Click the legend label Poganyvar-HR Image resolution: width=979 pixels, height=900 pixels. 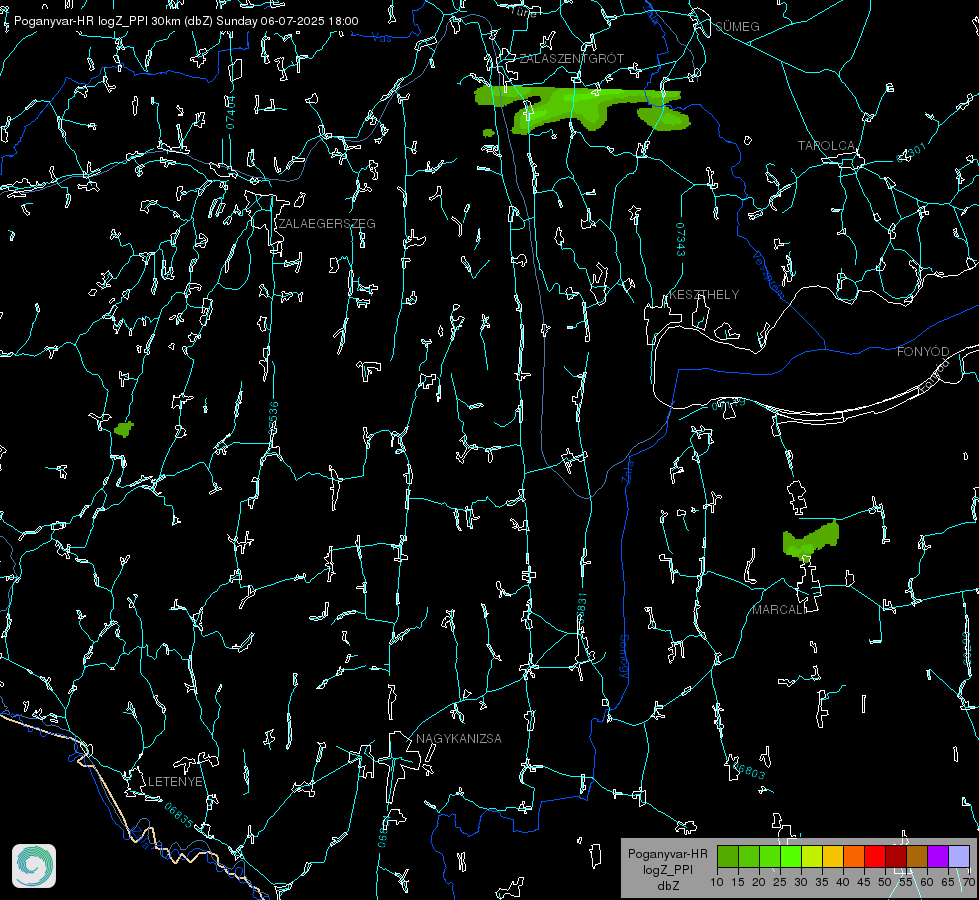[667, 854]
